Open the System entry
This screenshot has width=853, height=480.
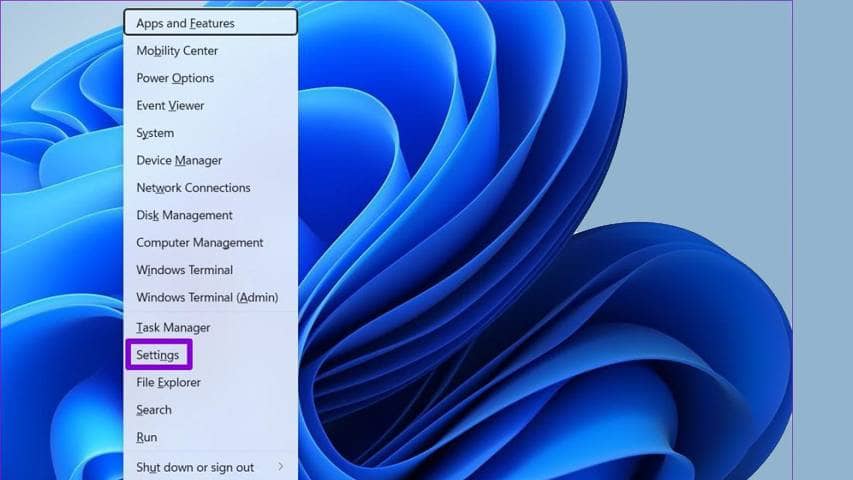(211, 133)
